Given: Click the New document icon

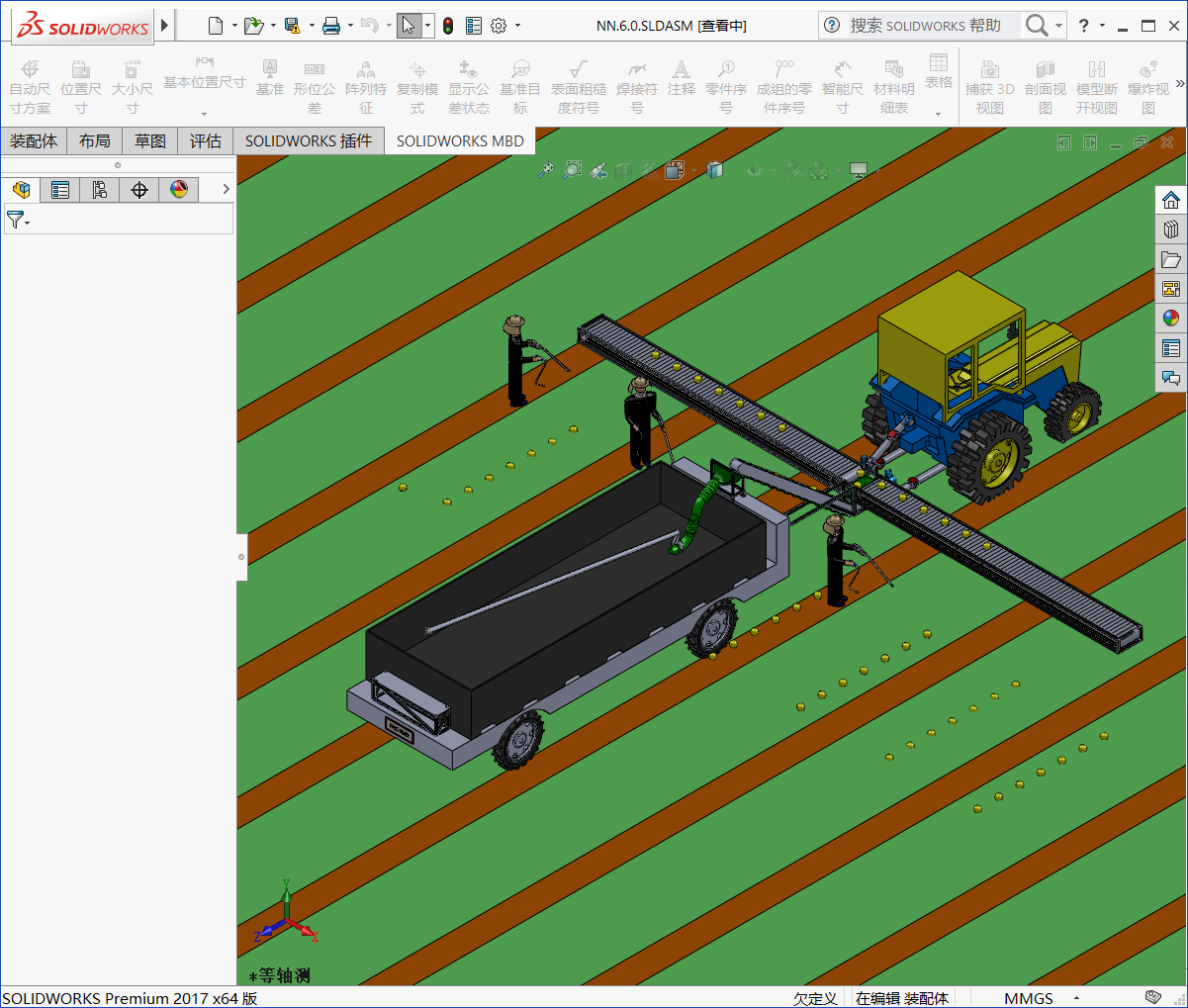Looking at the screenshot, I should 216,26.
